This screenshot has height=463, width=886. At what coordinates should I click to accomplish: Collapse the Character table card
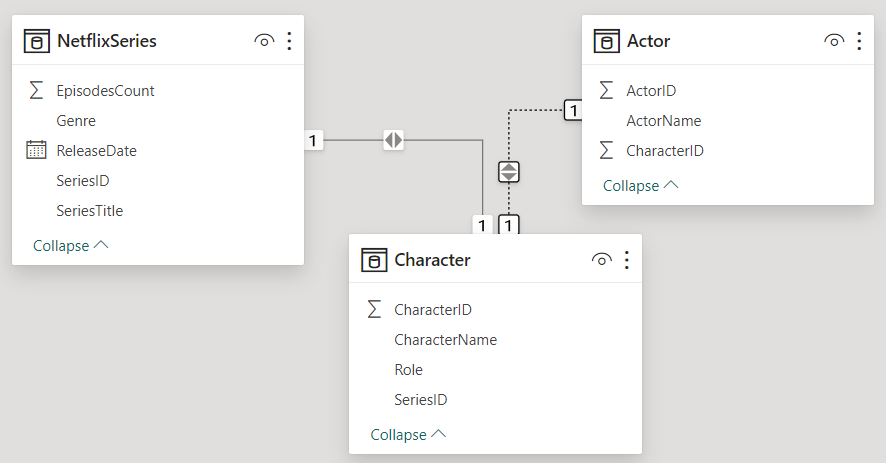408,435
